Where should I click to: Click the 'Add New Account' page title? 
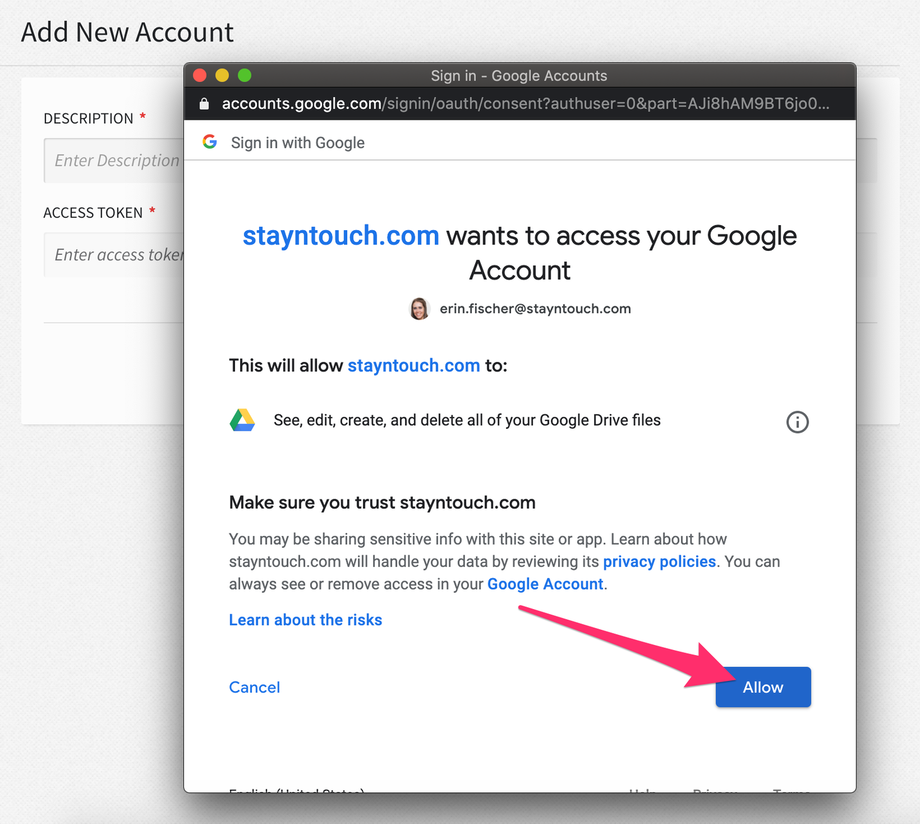click(127, 32)
